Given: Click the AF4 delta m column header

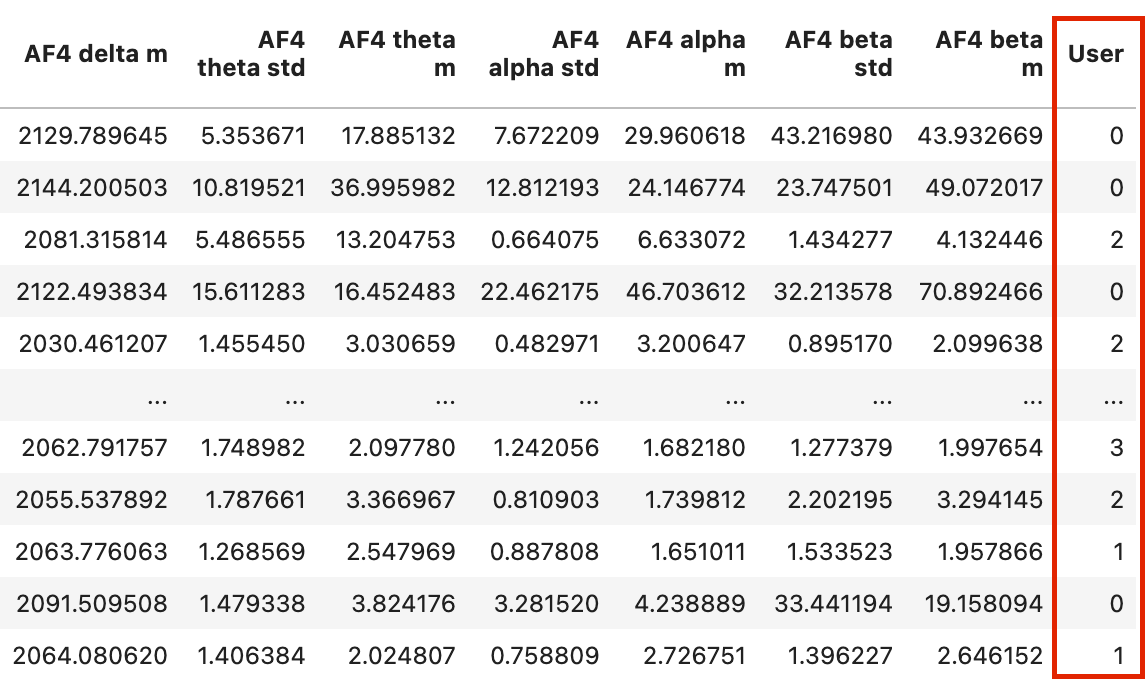Looking at the screenshot, I should point(96,53).
